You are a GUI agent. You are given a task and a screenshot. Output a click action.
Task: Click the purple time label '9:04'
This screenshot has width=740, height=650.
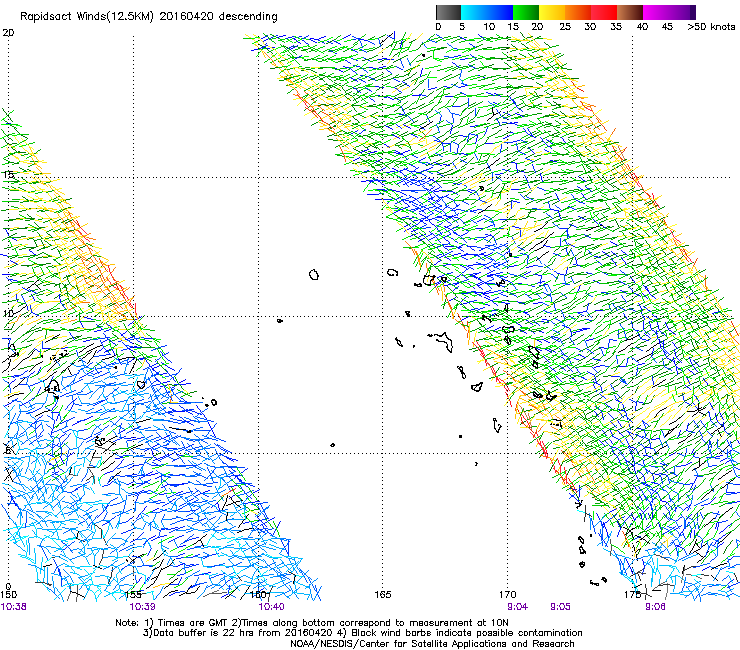click(x=517, y=607)
